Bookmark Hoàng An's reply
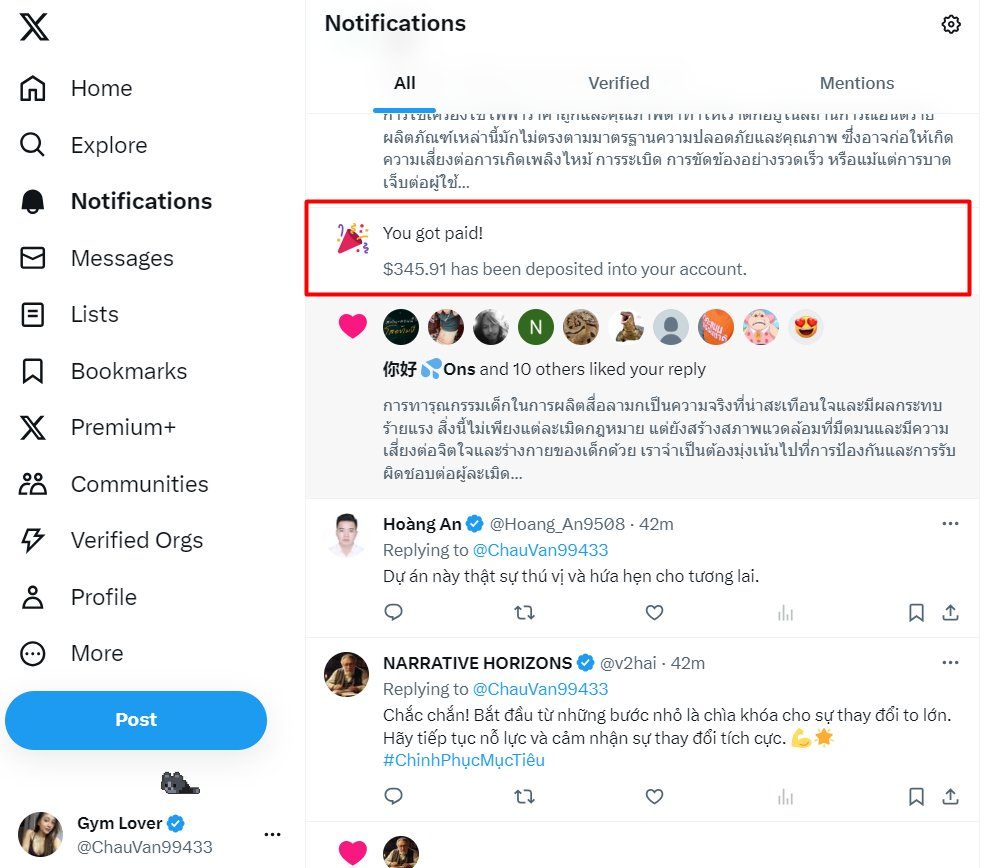Image resolution: width=993 pixels, height=868 pixels. [x=916, y=612]
